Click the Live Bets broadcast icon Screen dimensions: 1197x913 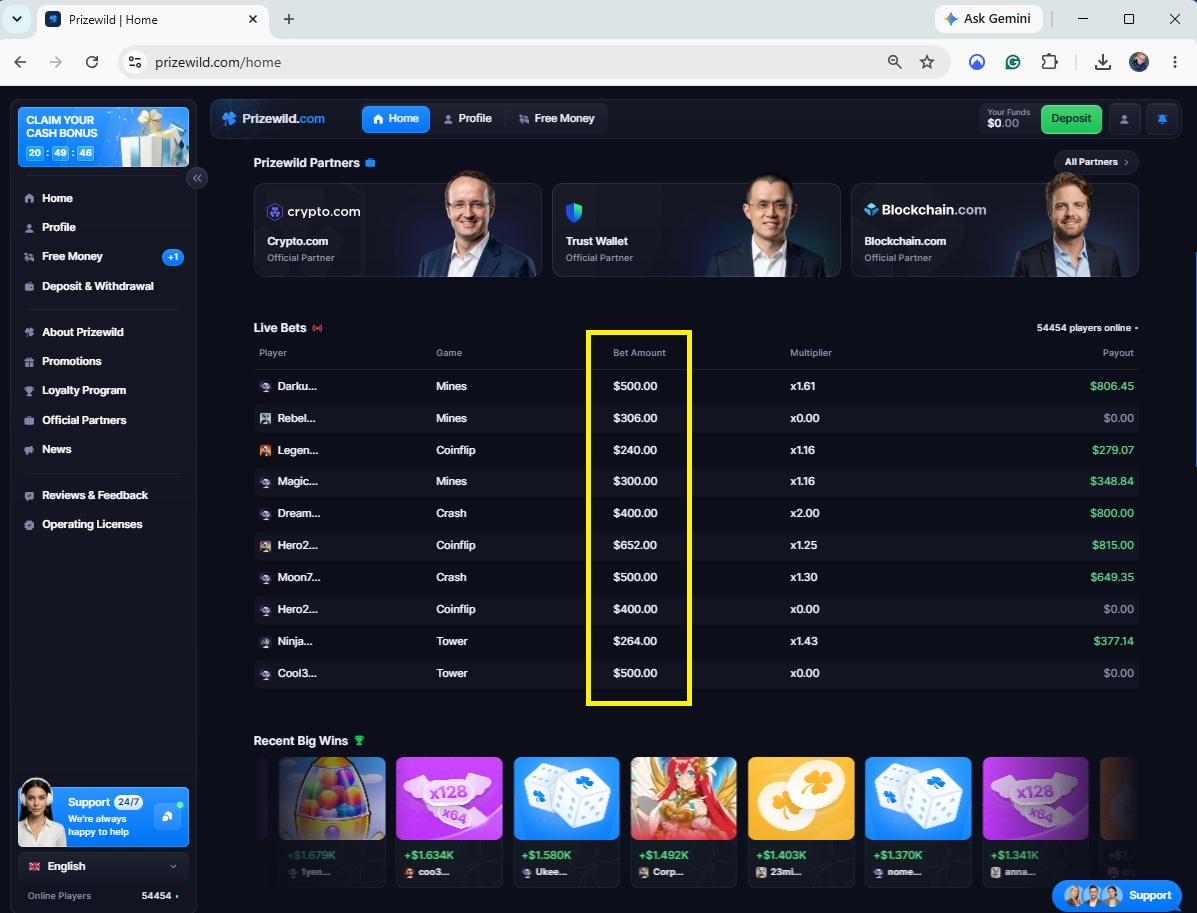(317, 328)
